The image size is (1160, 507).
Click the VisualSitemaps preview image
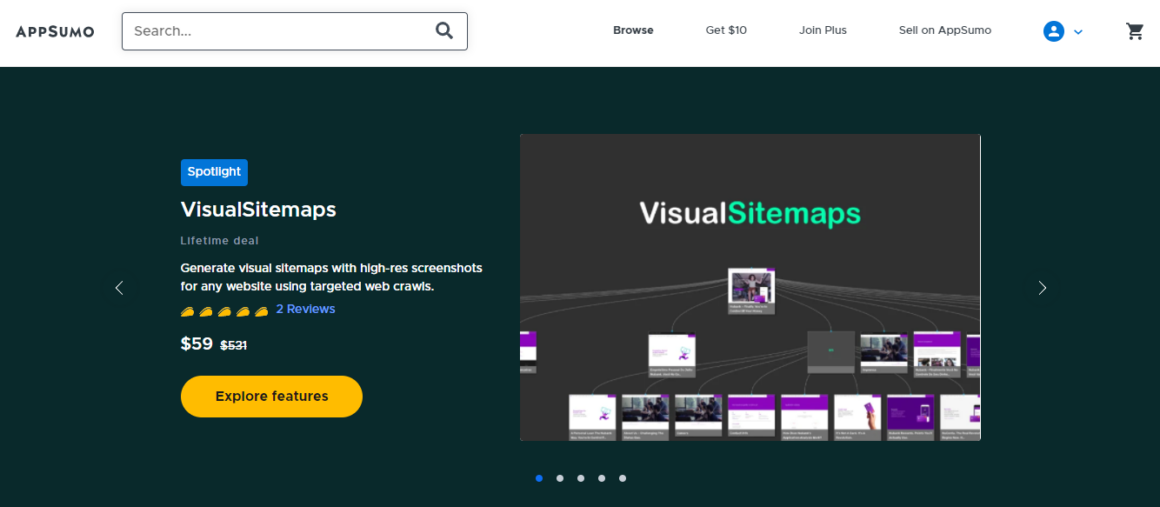(x=750, y=287)
